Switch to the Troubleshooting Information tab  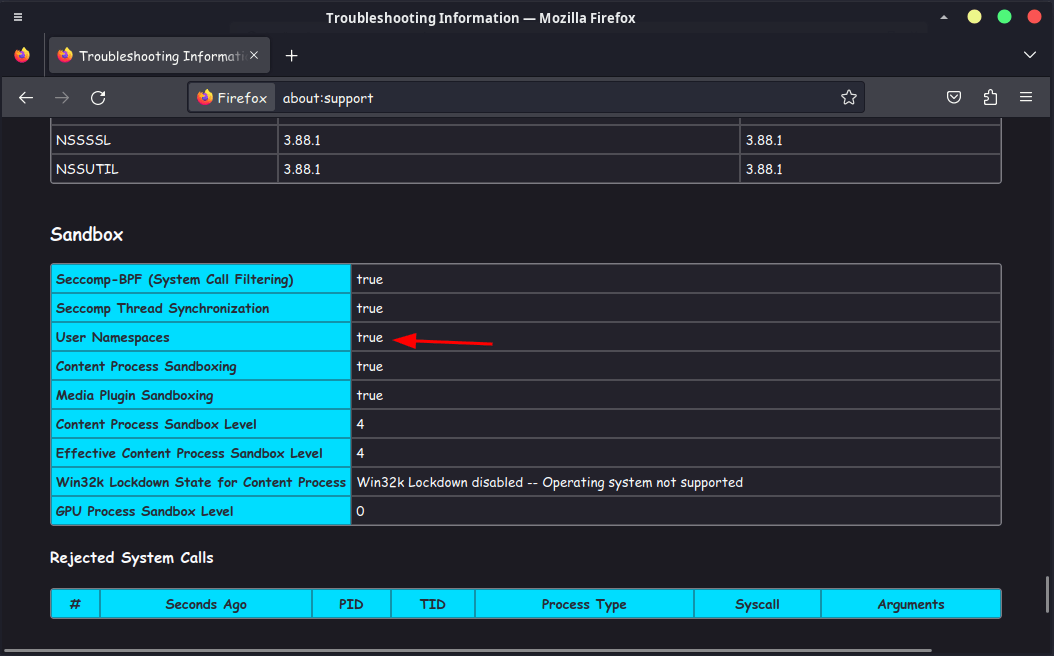coord(150,55)
